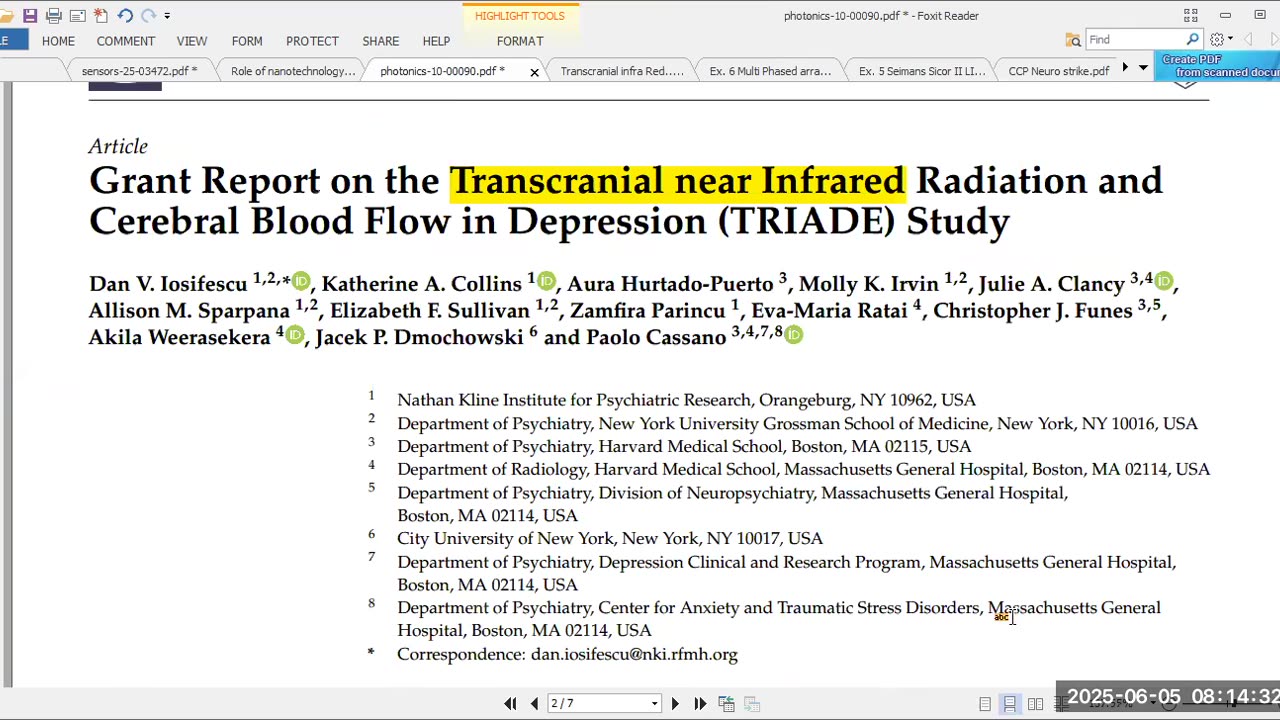Click the magnifier search icon in Find box
This screenshot has height=720, width=1280.
point(1192,40)
